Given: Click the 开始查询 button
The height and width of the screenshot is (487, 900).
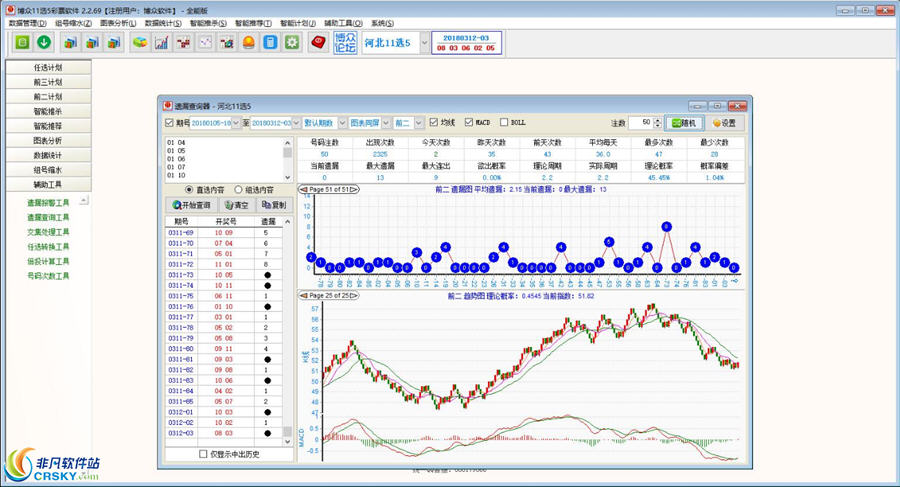Looking at the screenshot, I should pyautogui.click(x=193, y=205).
